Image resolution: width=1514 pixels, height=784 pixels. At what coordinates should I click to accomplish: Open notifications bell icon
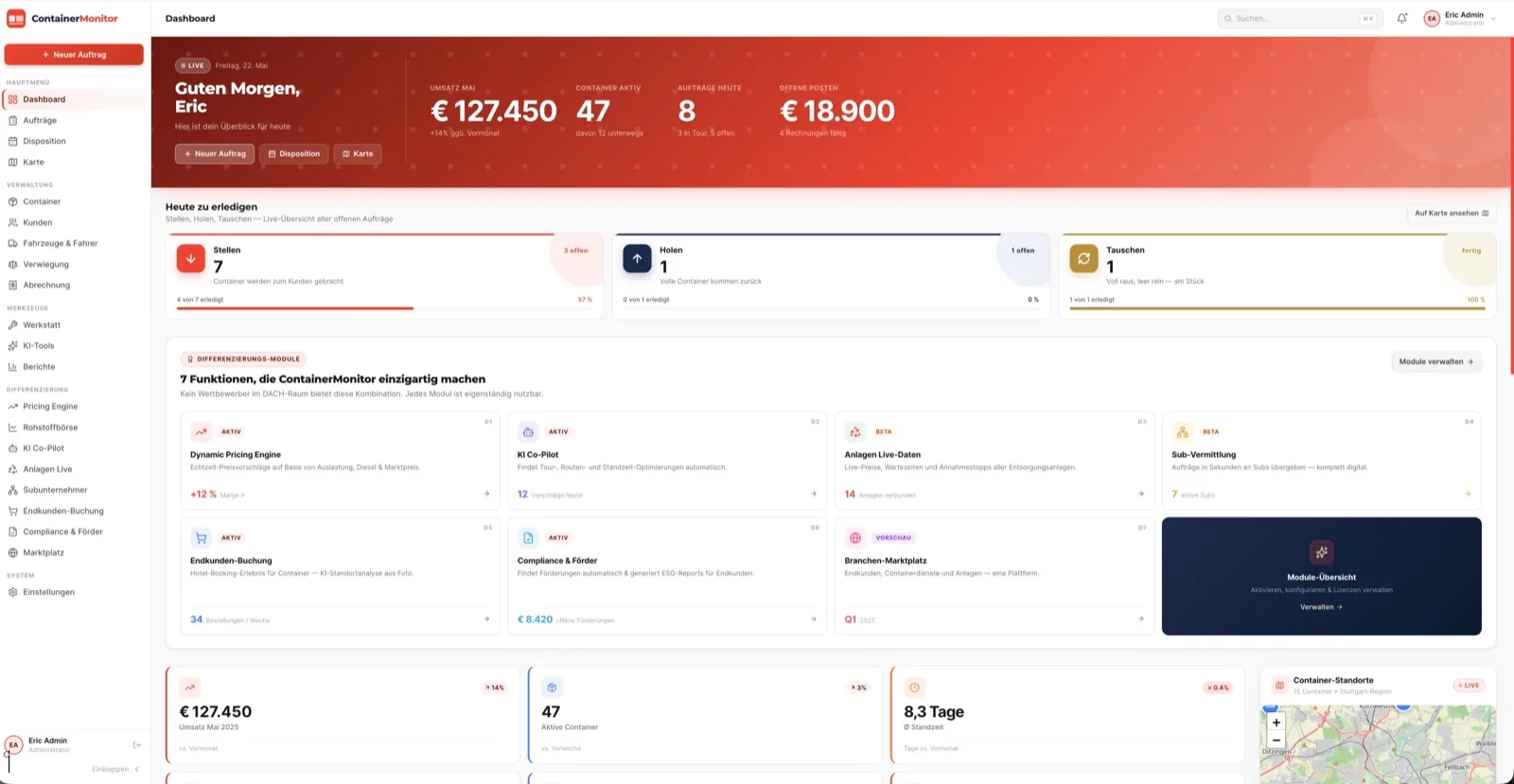coord(1402,18)
